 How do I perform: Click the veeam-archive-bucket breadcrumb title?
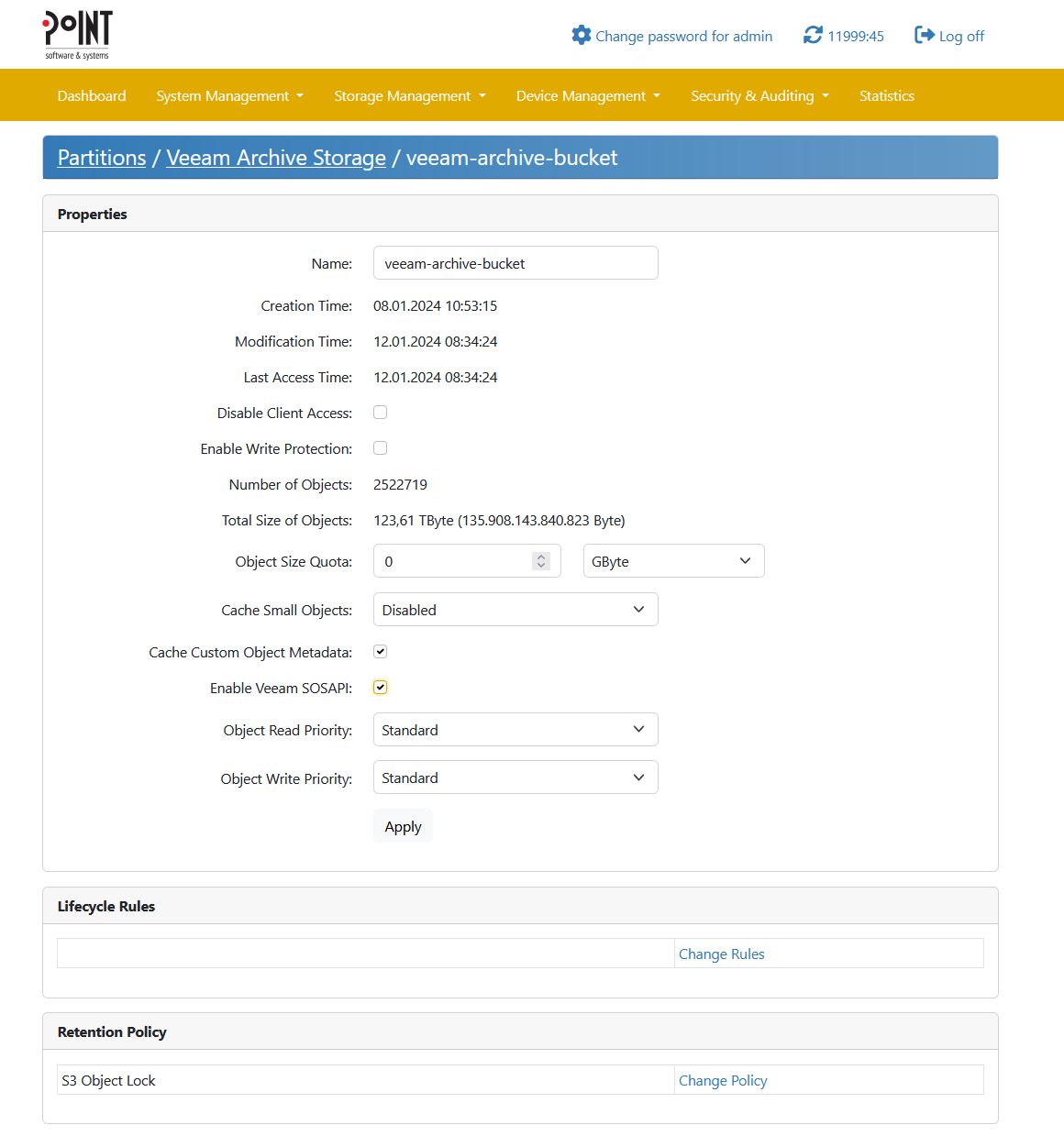(x=512, y=158)
